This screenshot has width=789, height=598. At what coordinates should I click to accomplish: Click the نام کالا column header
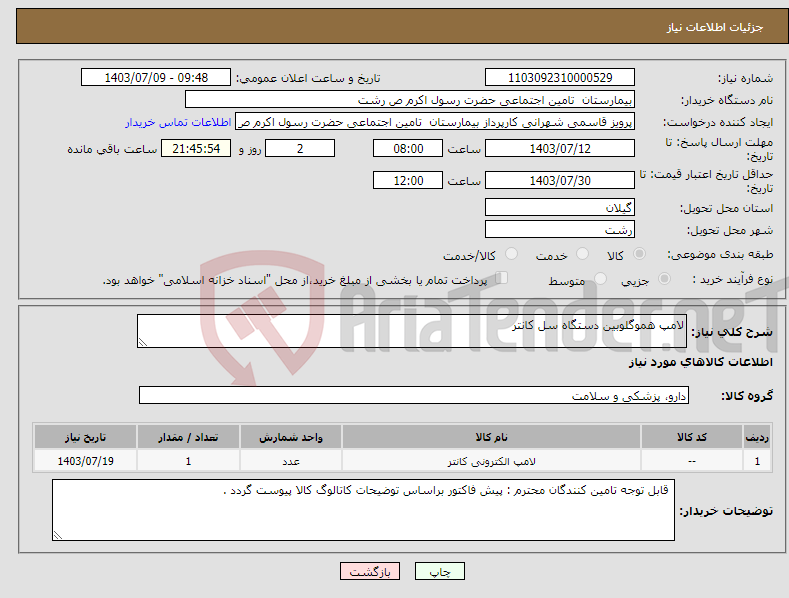click(x=491, y=437)
